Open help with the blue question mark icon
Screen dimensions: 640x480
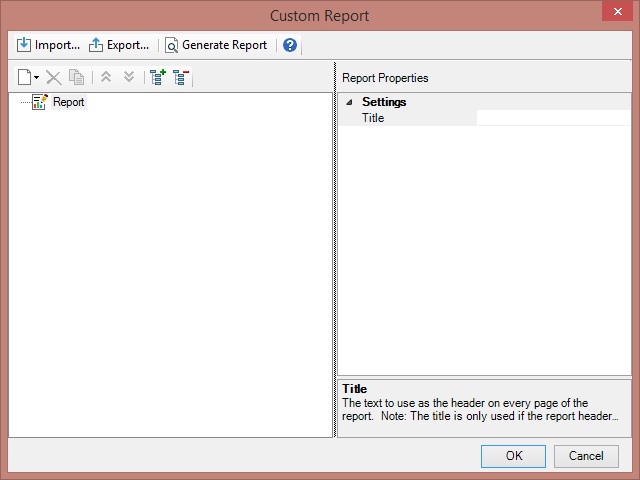(290, 45)
